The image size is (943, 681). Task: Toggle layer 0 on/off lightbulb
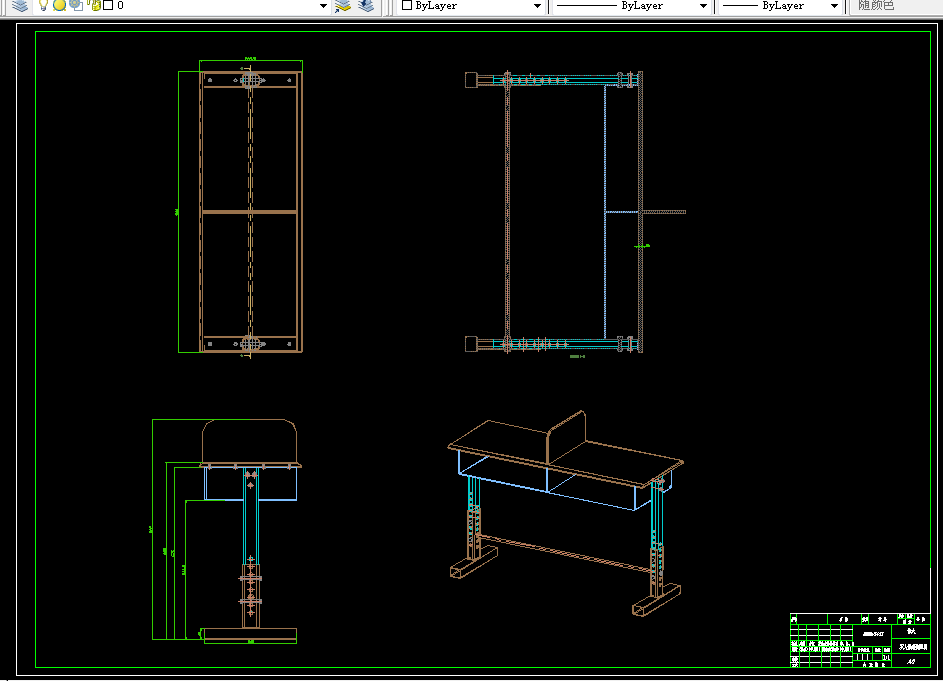point(43,5)
